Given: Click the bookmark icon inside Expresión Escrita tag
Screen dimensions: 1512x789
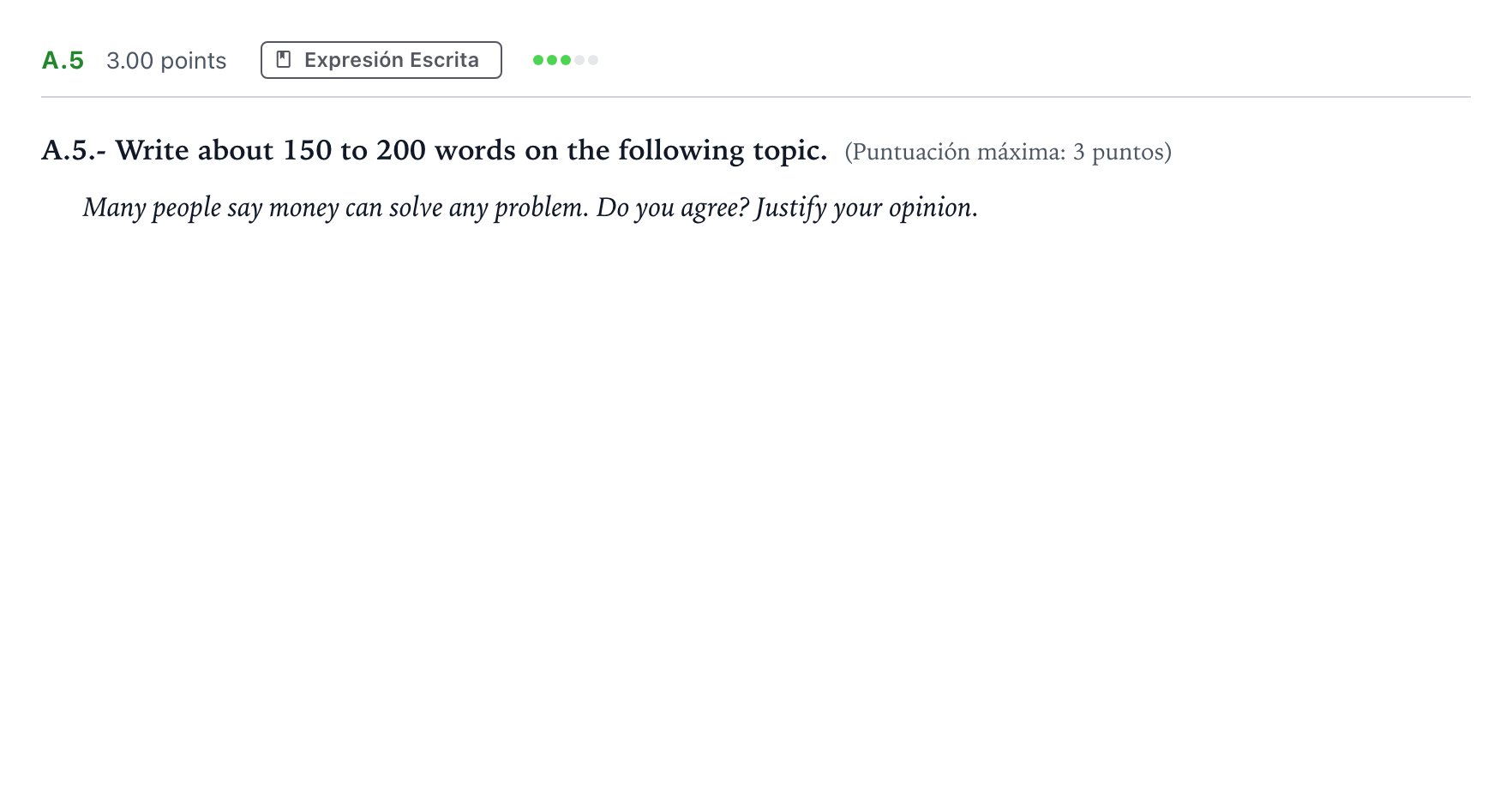Looking at the screenshot, I should [x=284, y=59].
